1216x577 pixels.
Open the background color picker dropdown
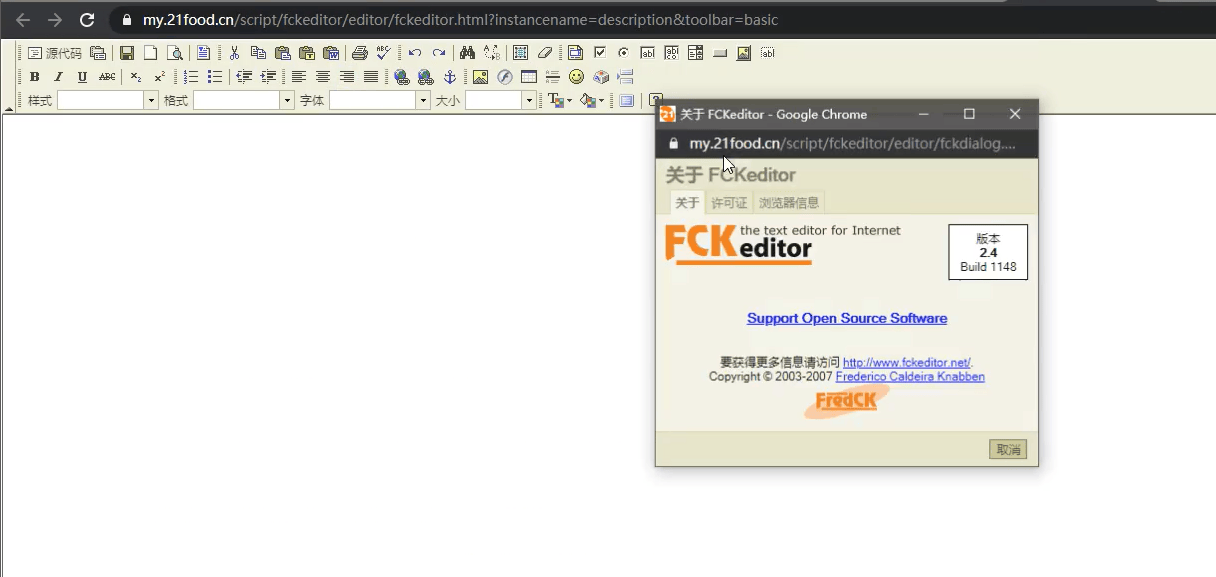[592, 101]
